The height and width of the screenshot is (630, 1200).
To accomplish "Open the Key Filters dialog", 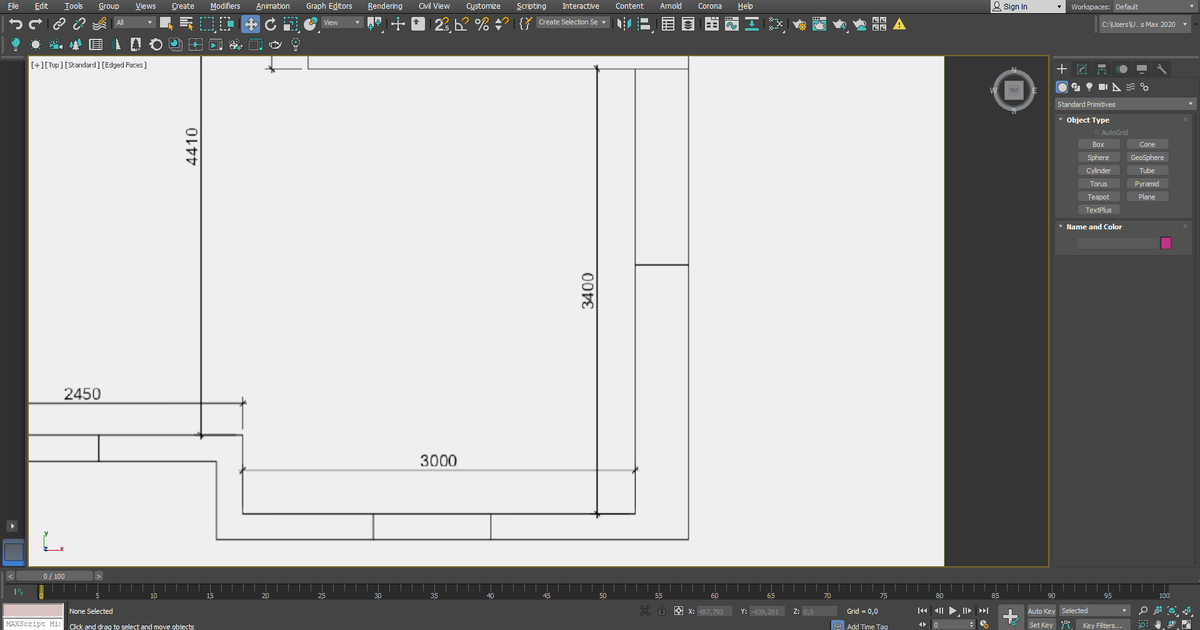I will 1102,625.
